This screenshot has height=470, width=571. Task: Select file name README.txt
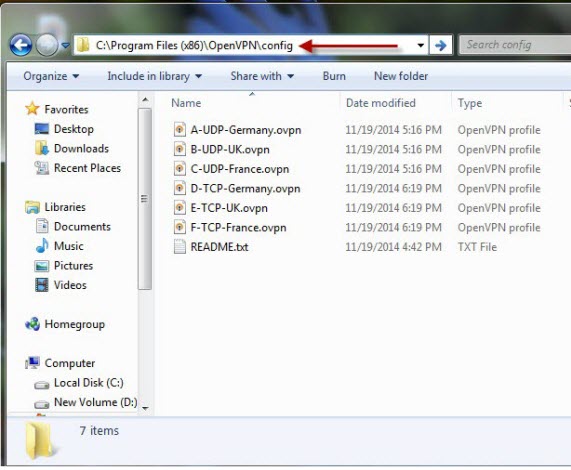click(x=220, y=247)
